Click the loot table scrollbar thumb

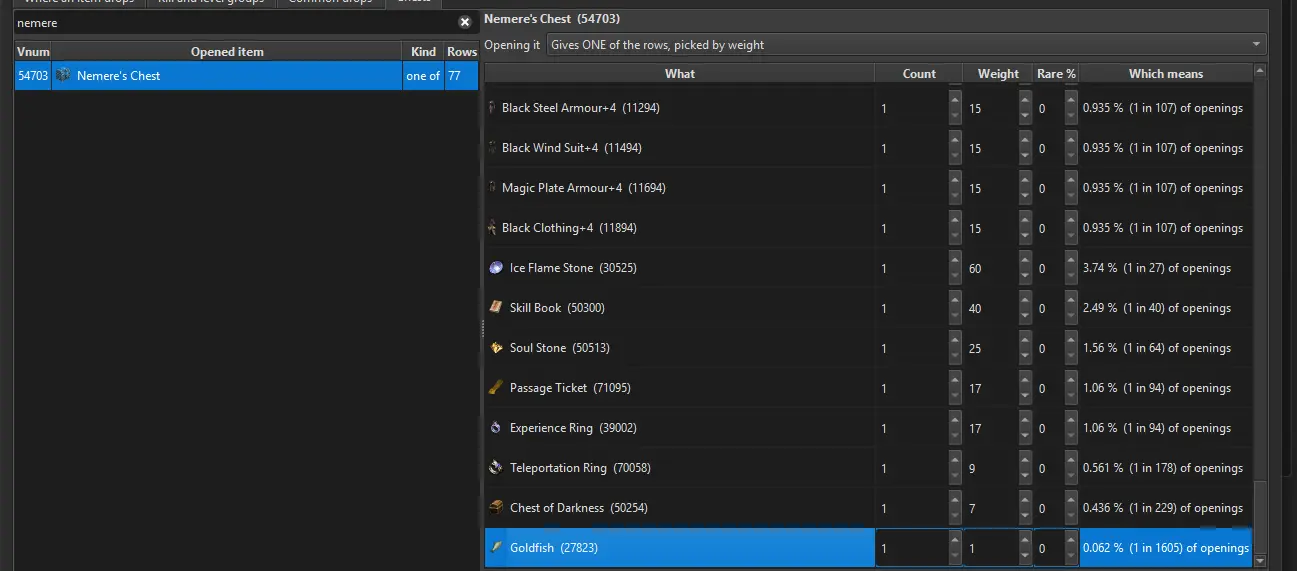[x=1260, y=518]
